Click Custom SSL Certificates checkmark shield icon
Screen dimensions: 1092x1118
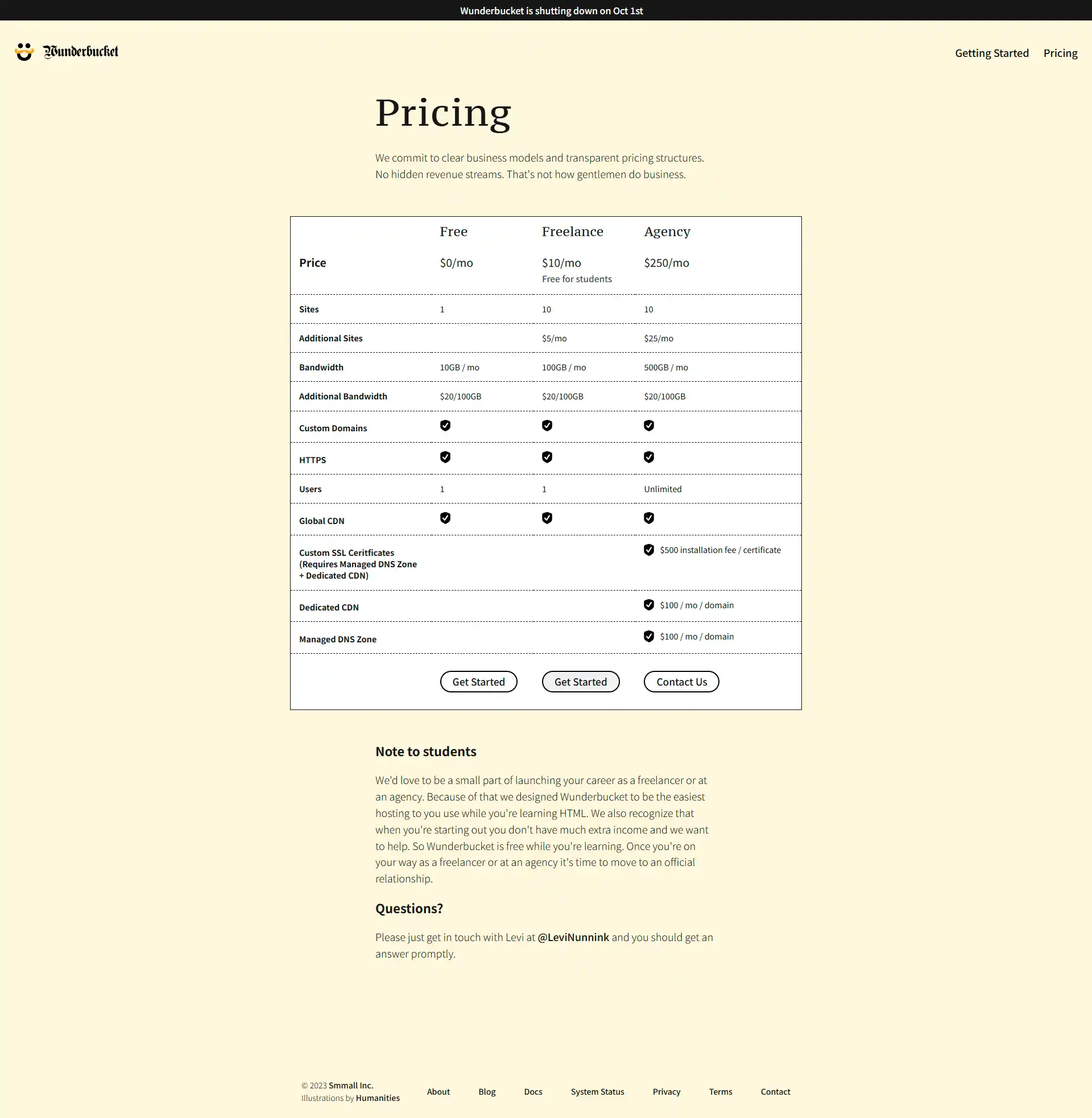[649, 550]
